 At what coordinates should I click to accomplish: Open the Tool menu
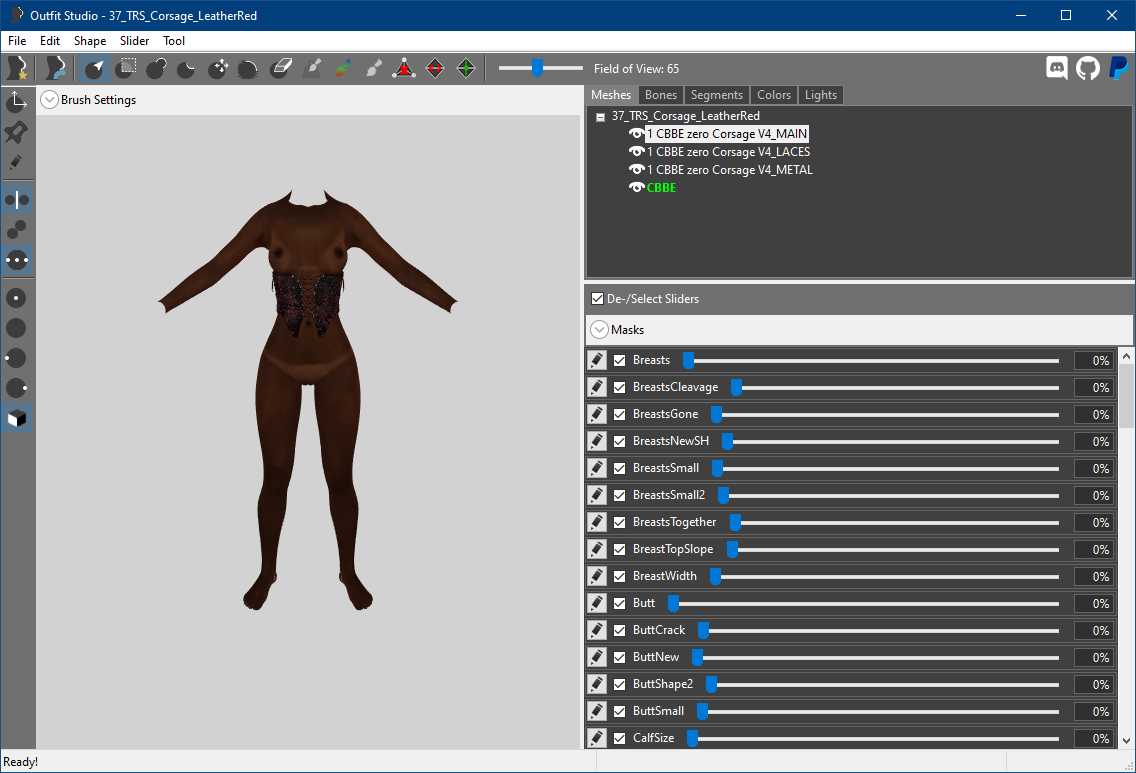point(174,41)
